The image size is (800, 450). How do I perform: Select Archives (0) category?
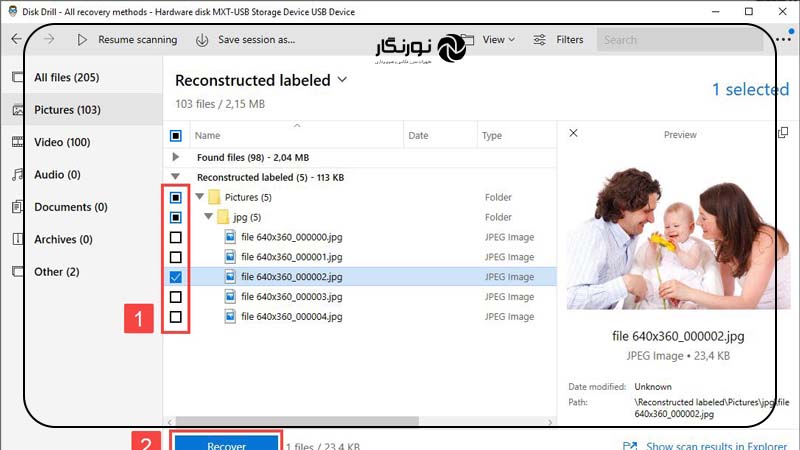tap(63, 239)
